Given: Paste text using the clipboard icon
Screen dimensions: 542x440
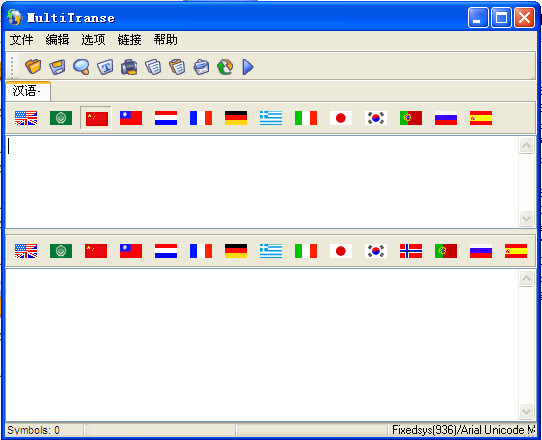Looking at the screenshot, I should point(177,67).
